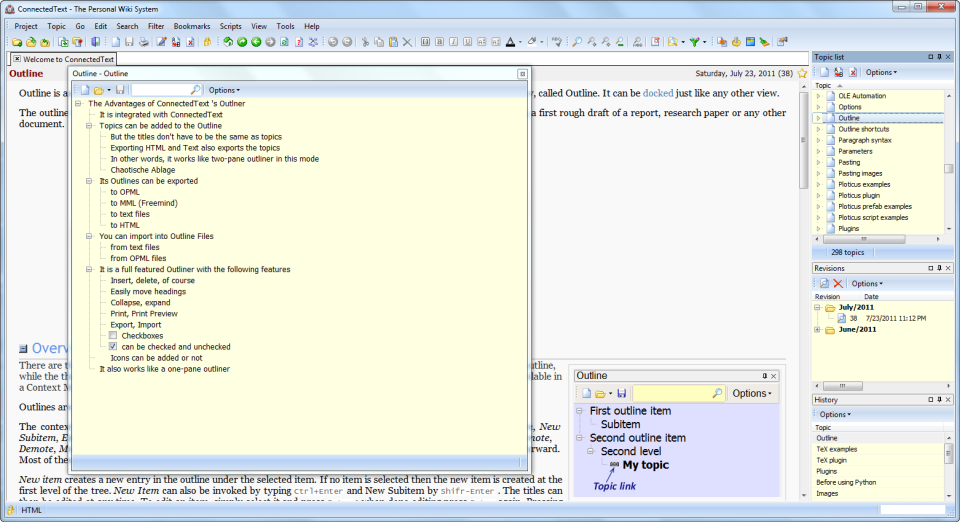Select 'TeX examples' in History list

coord(837,449)
